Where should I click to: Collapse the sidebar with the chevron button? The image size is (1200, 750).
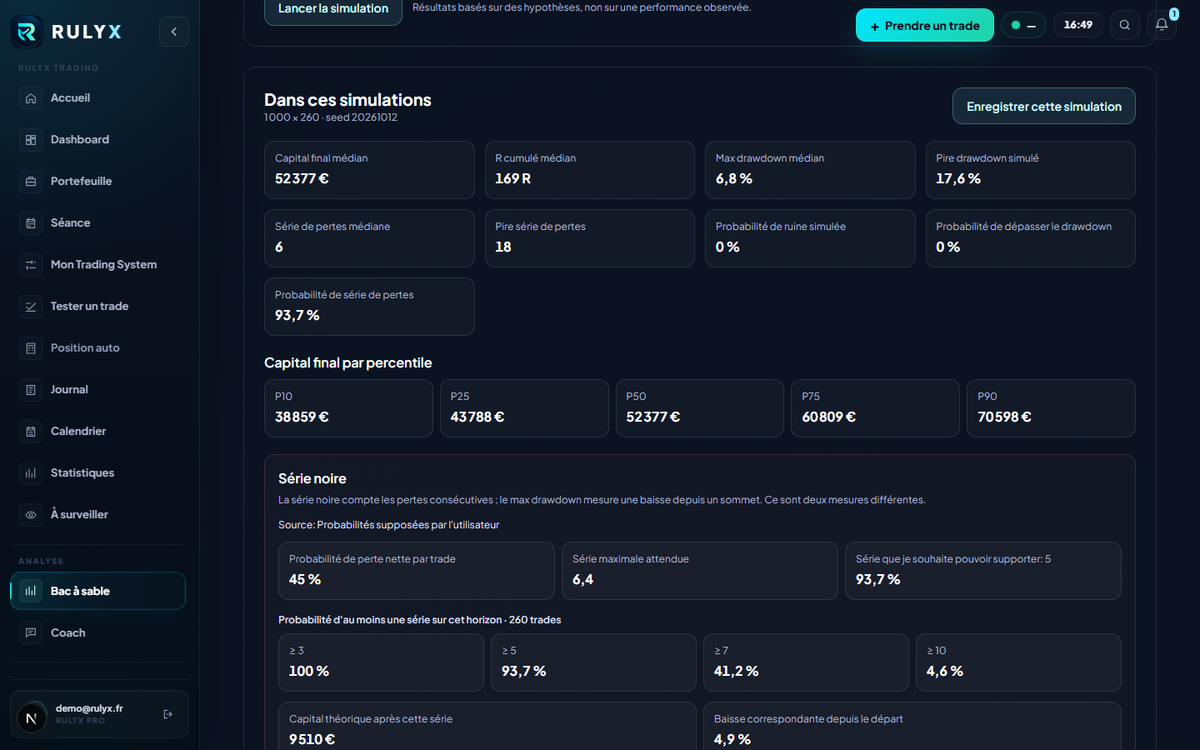coord(173,32)
